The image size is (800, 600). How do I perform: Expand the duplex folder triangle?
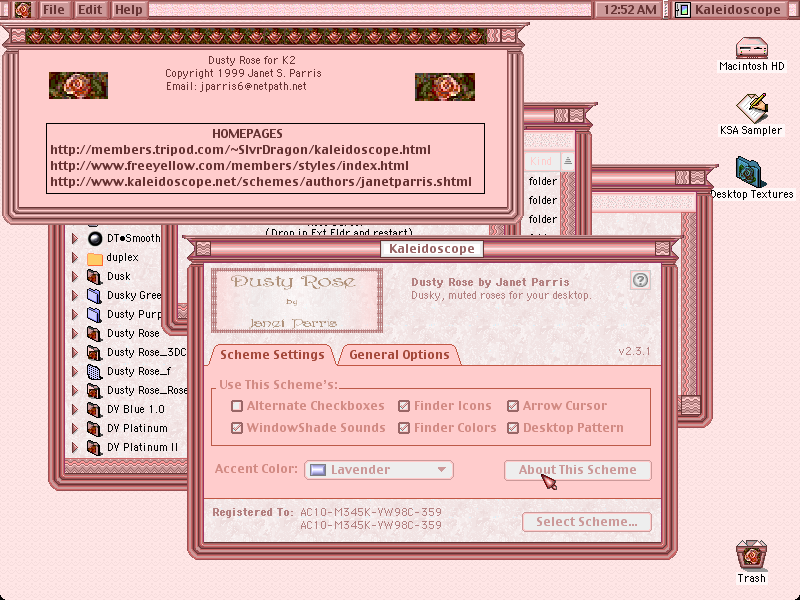click(x=75, y=258)
